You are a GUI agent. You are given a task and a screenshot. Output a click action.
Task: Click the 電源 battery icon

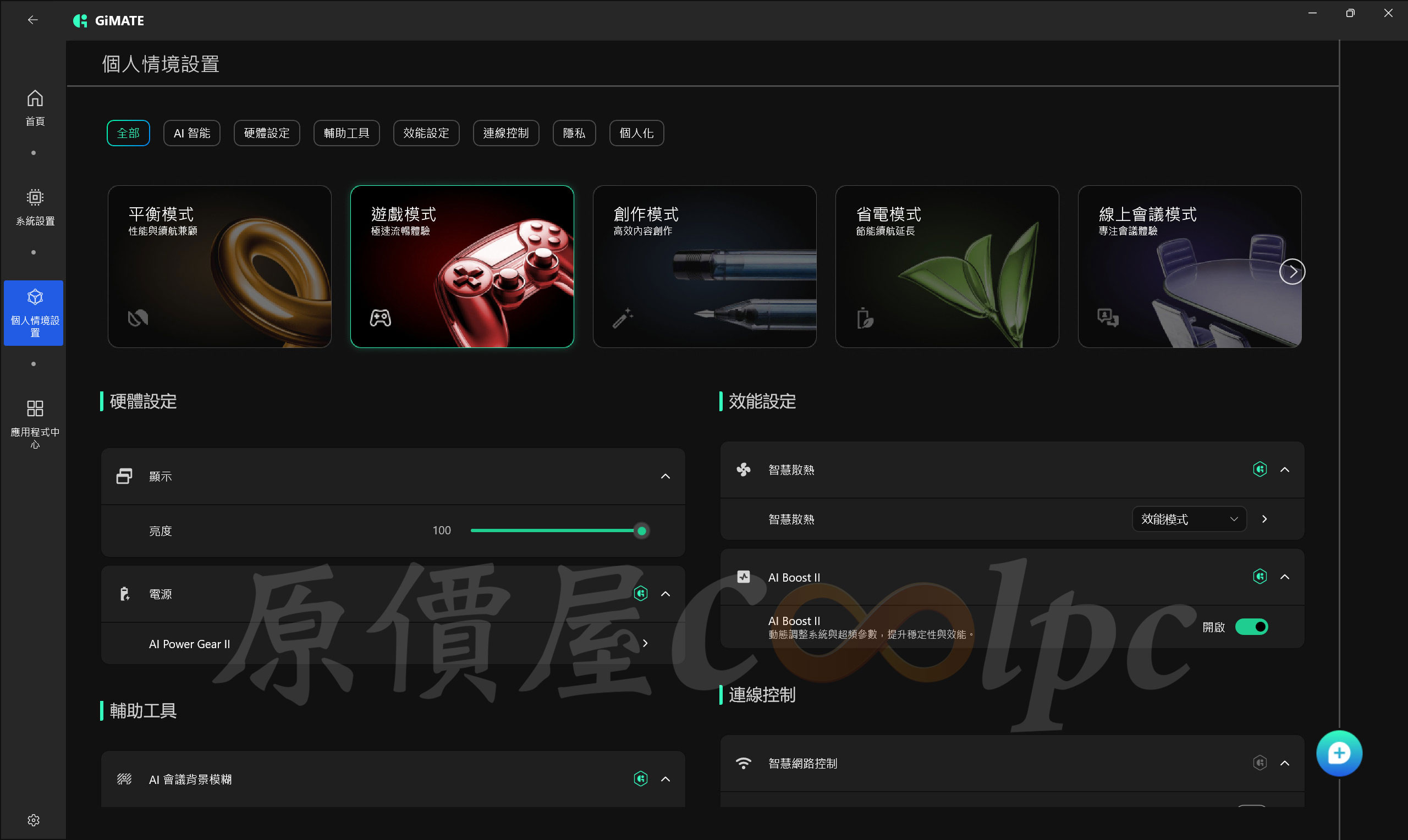(x=124, y=594)
